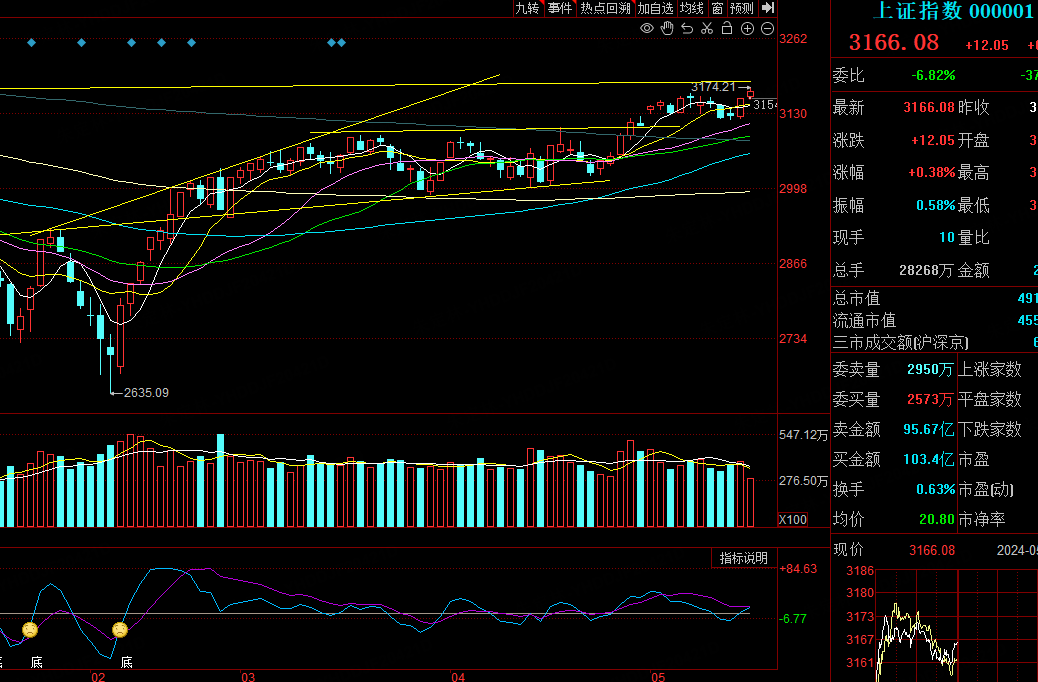This screenshot has width=1038, height=682.
Task: Open the 事件 events tab
Action: tap(560, 8)
